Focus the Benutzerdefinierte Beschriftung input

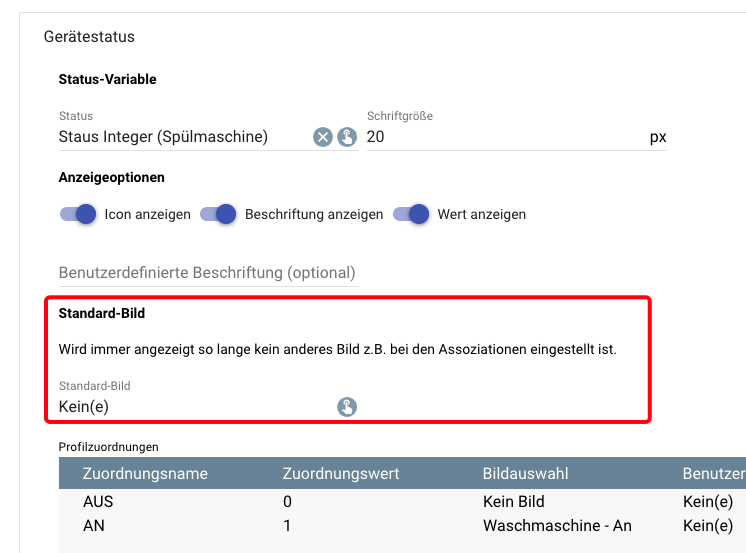tap(207, 273)
